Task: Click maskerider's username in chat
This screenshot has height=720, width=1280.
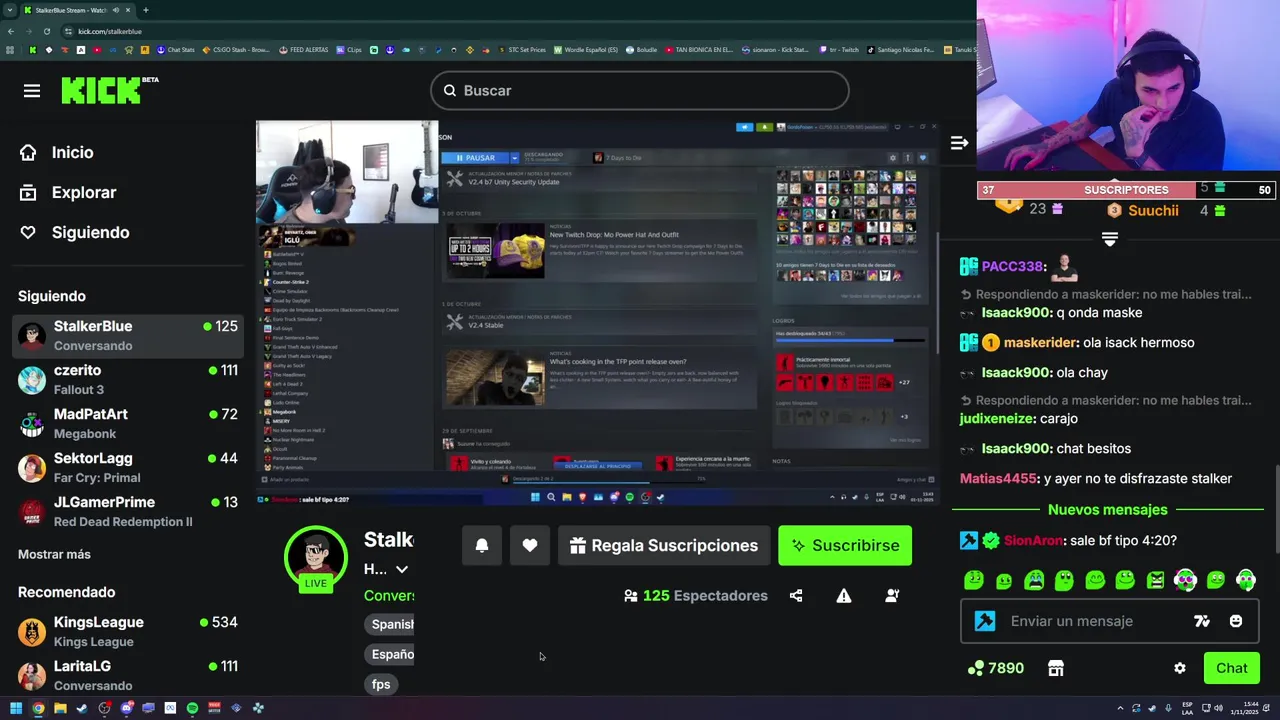Action: coord(1041,342)
